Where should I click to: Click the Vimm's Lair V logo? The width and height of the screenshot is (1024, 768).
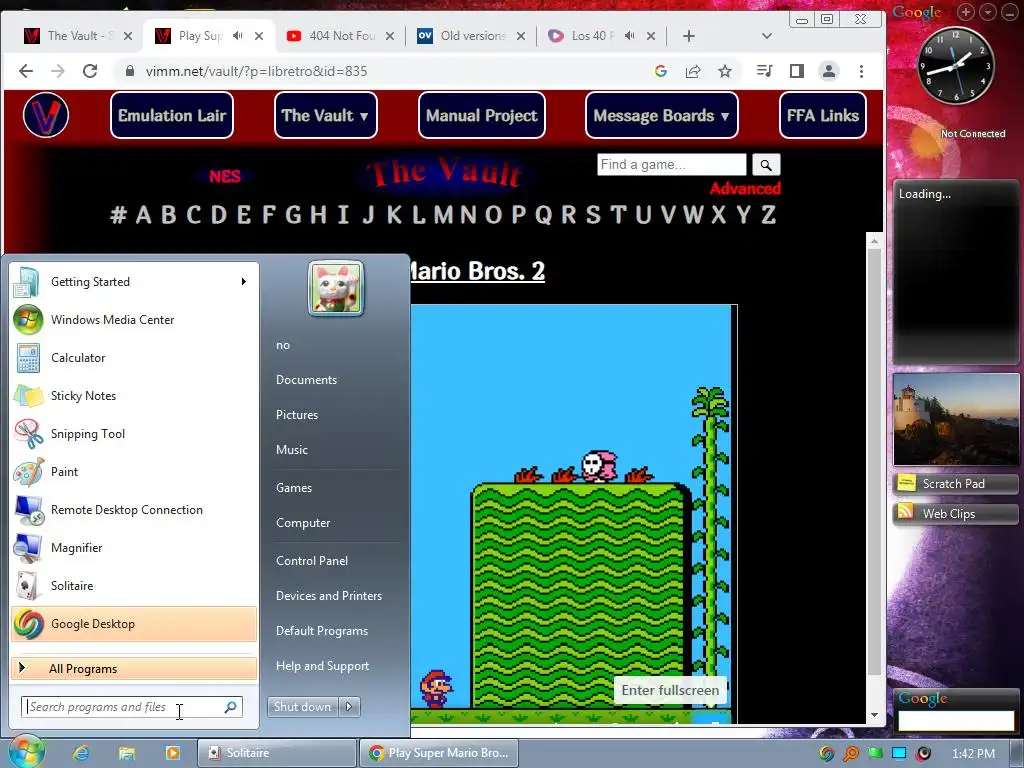coord(46,116)
